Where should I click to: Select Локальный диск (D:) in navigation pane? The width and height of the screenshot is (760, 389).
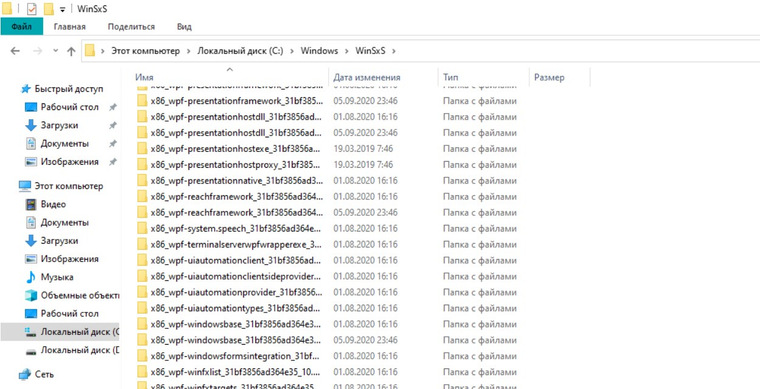point(80,350)
